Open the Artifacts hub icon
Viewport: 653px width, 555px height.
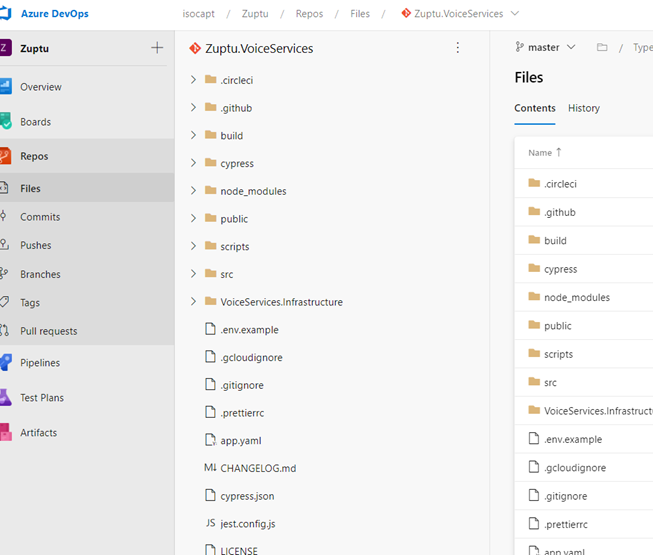click(5, 432)
